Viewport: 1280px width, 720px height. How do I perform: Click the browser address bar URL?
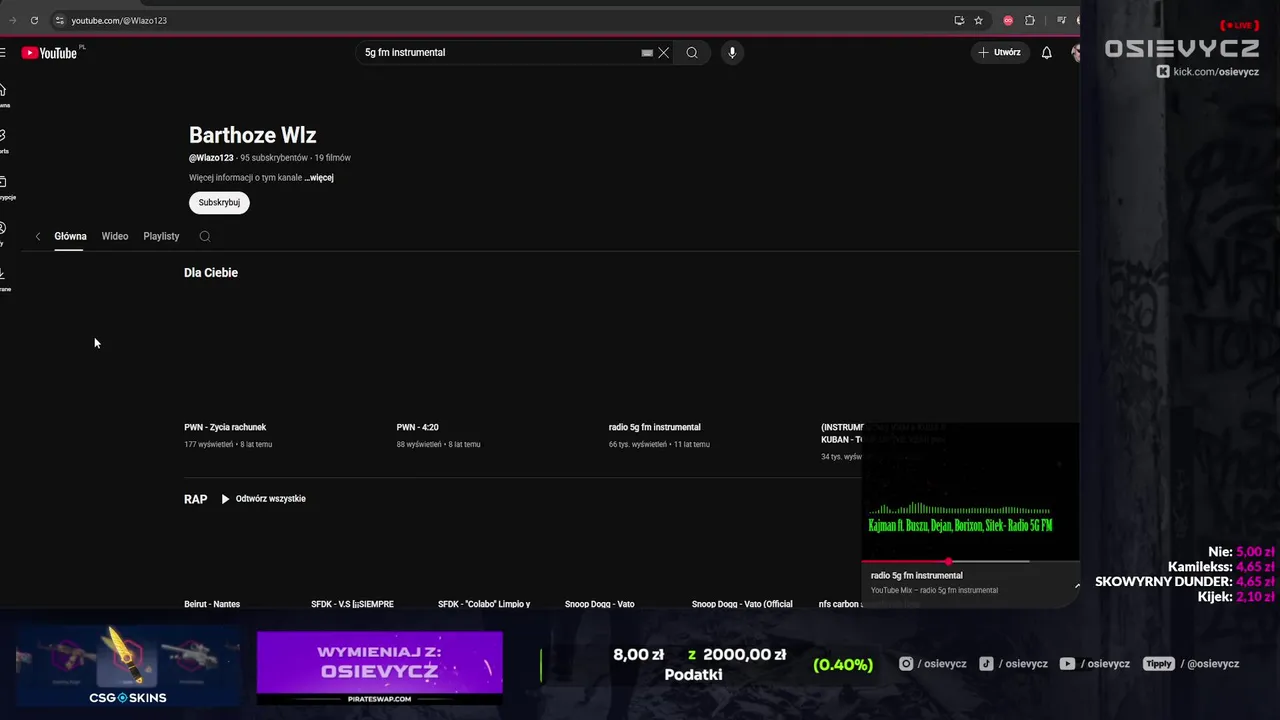[x=119, y=20]
